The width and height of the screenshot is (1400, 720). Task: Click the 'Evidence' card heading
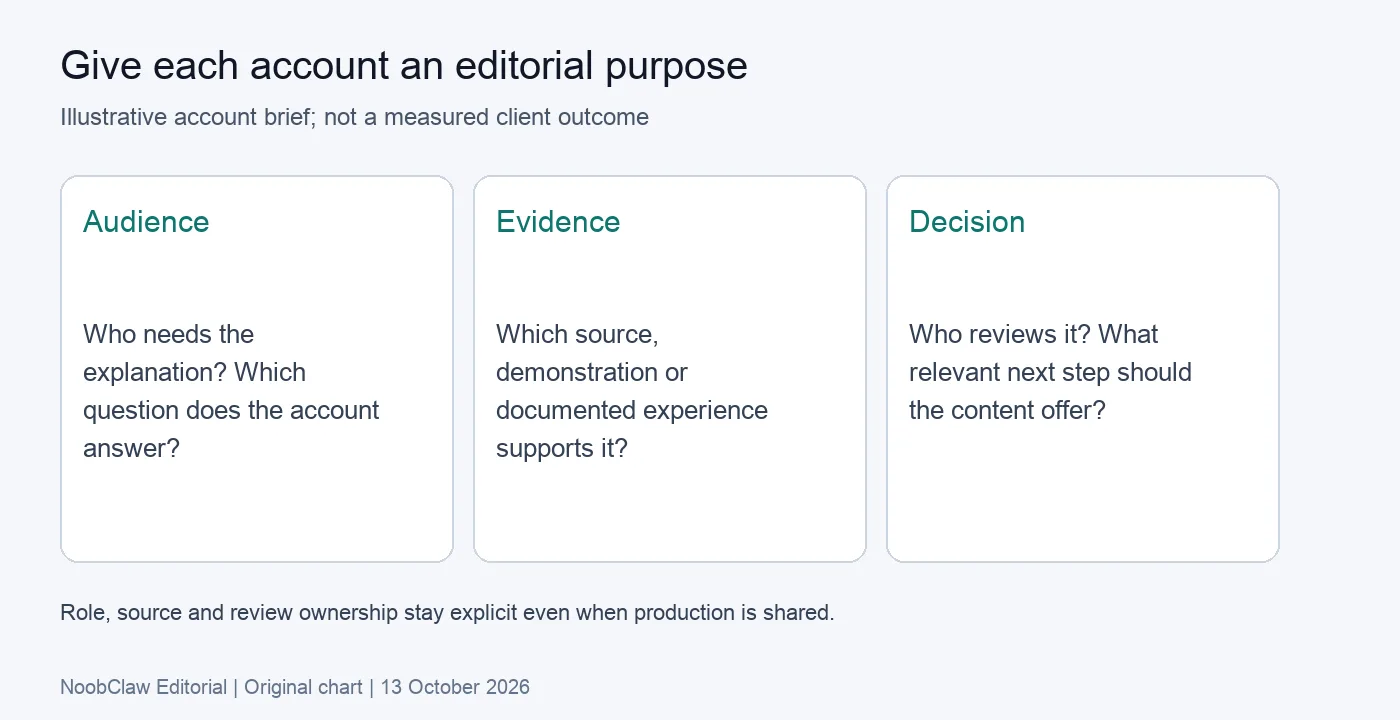558,221
